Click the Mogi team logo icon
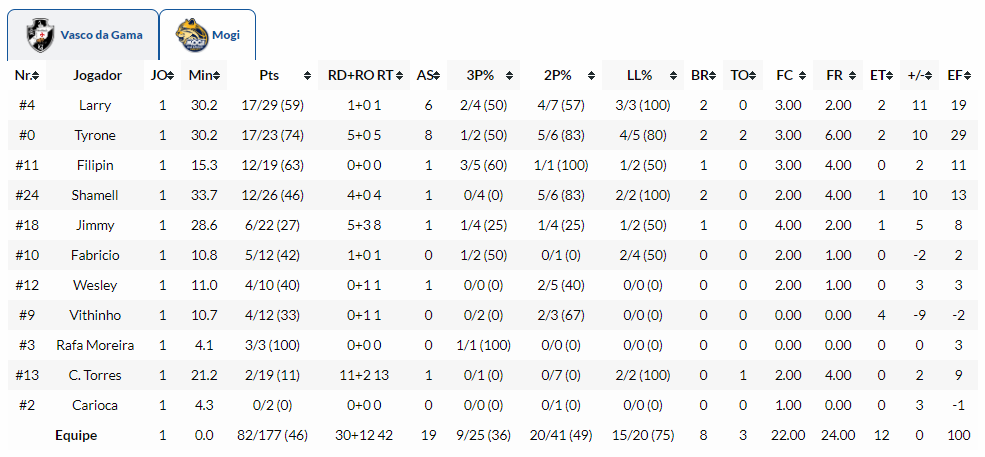This screenshot has width=985, height=457. pyautogui.click(x=192, y=35)
